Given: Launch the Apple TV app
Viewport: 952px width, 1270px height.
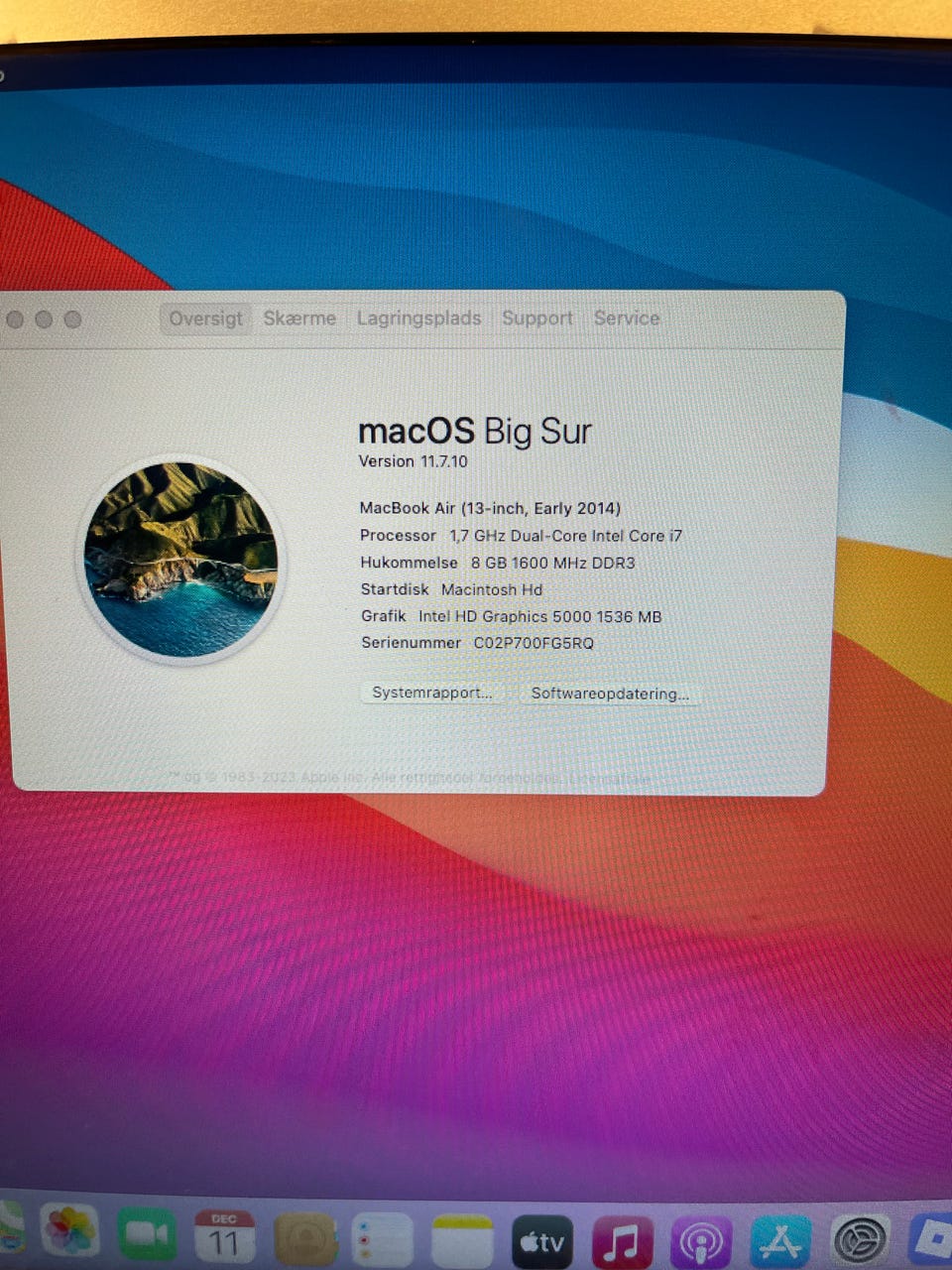Looking at the screenshot, I should point(542,1242).
